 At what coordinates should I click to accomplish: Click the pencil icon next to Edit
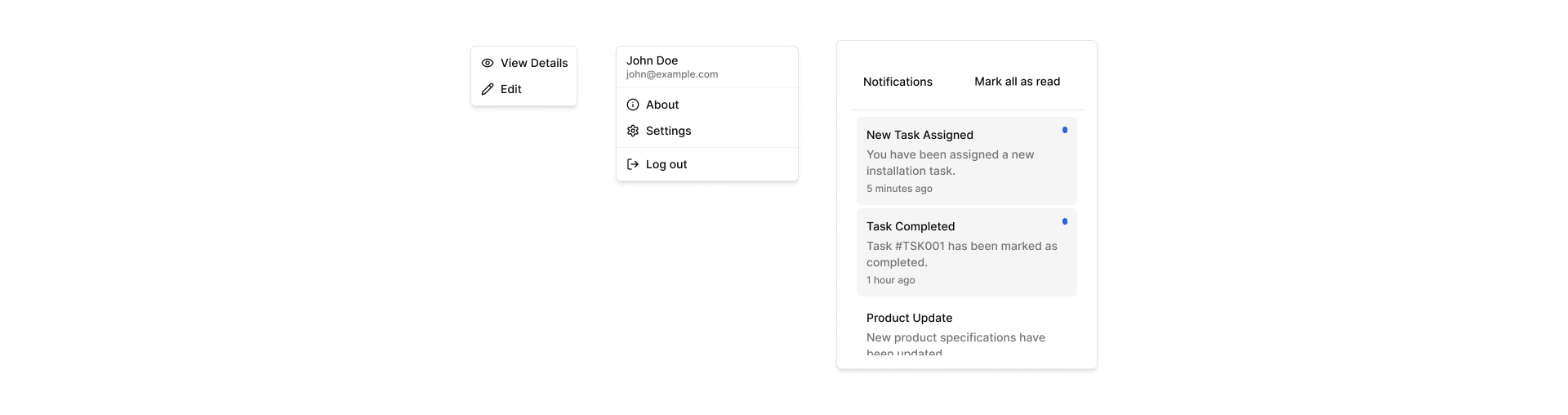[x=488, y=89]
